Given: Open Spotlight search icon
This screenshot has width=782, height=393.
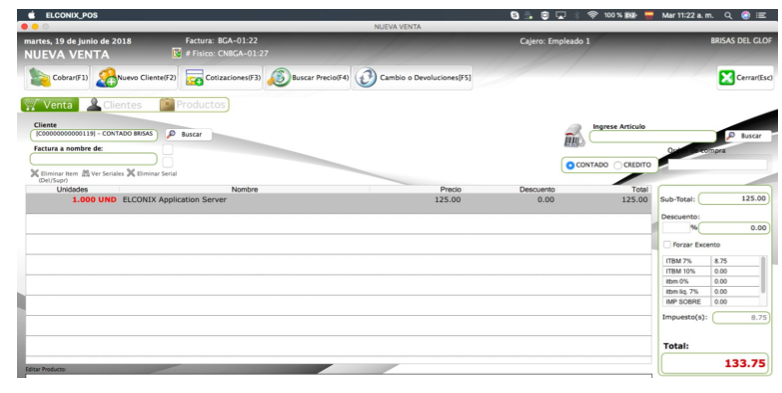Looking at the screenshot, I should [728, 15].
